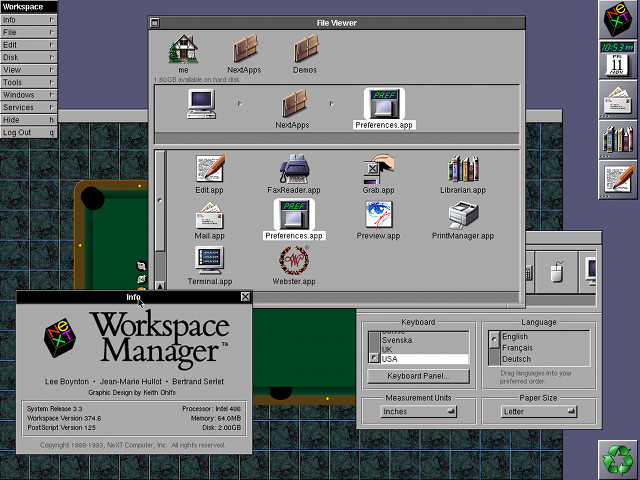The height and width of the screenshot is (480, 640).
Task: Open the Paper Size Letter popup
Action: [x=538, y=411]
